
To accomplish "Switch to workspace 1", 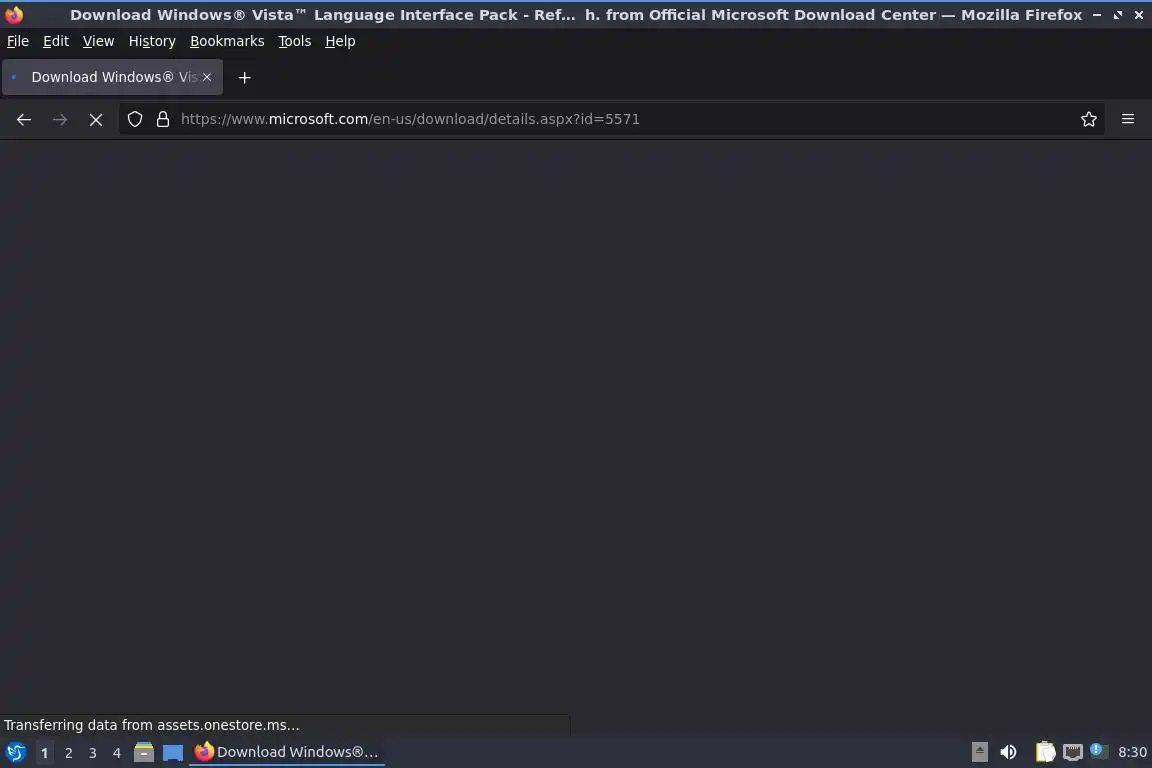I will [x=44, y=753].
